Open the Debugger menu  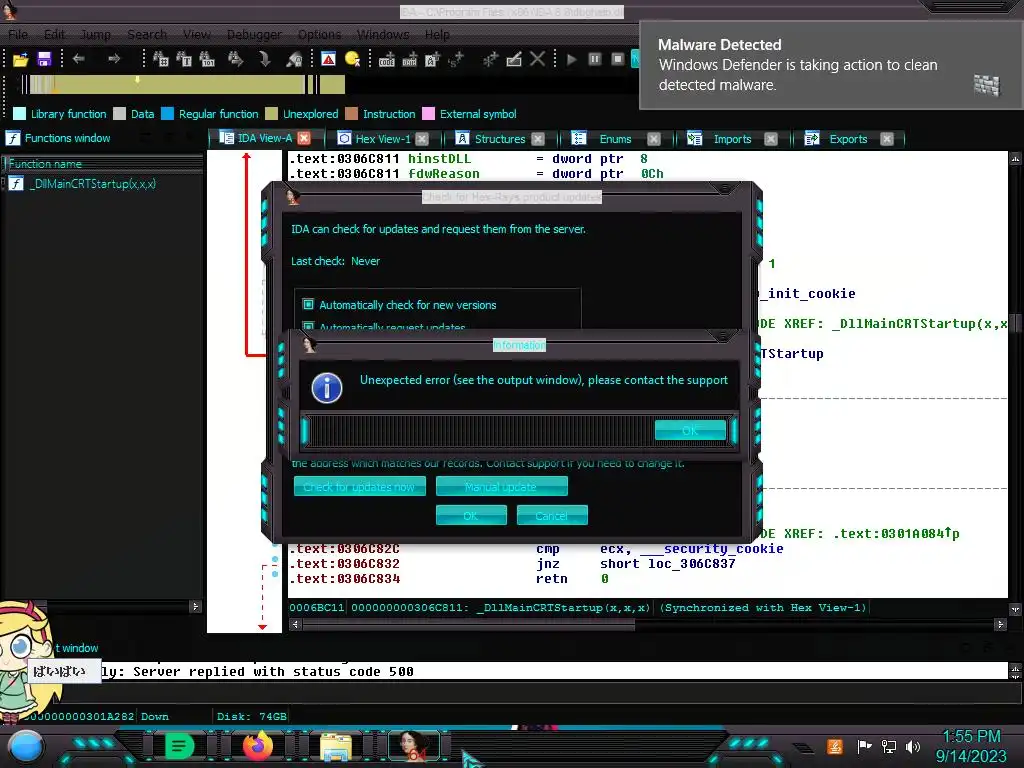pos(254,34)
